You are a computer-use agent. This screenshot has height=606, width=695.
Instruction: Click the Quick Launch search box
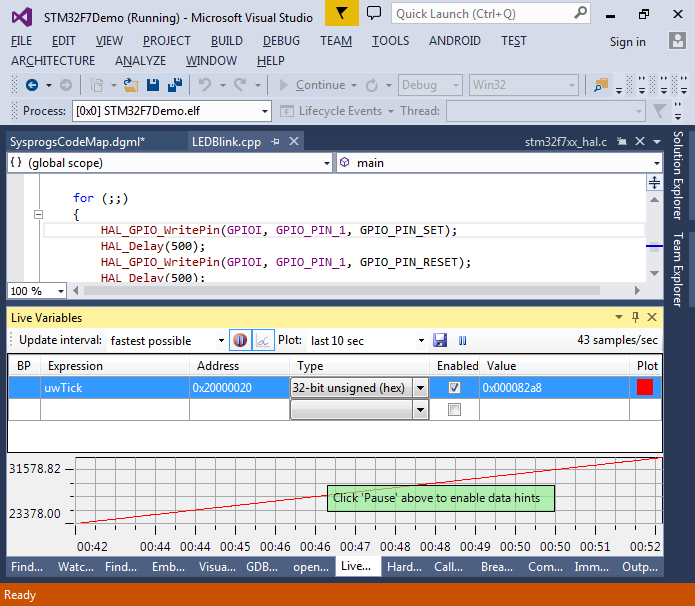491,14
